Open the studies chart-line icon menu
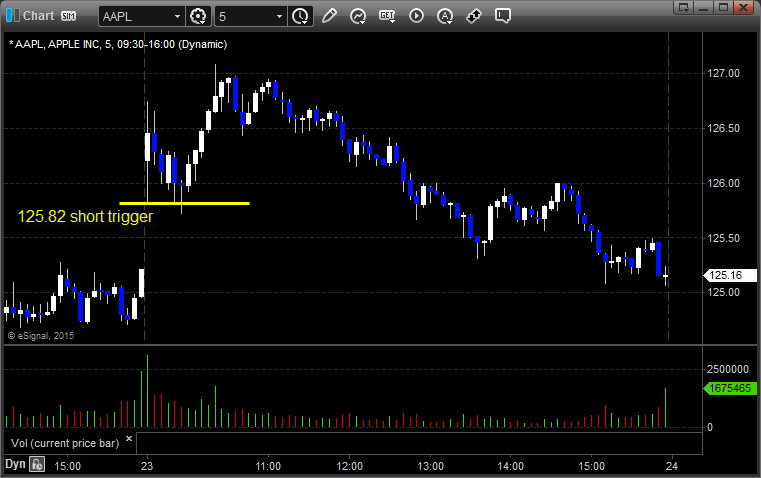 [x=358, y=16]
